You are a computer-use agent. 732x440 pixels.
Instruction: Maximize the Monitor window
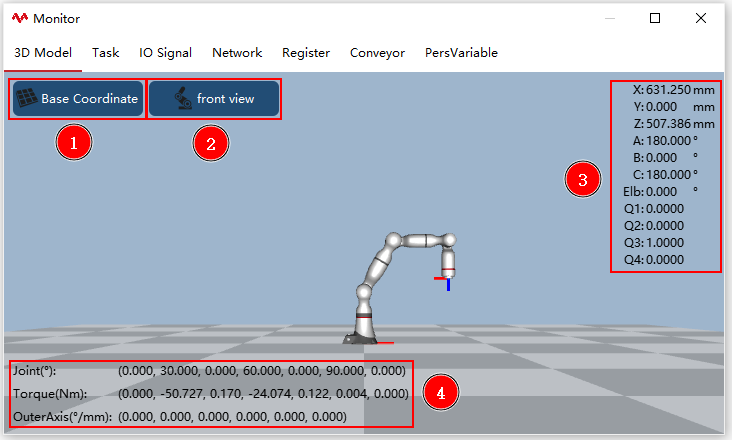(x=655, y=18)
